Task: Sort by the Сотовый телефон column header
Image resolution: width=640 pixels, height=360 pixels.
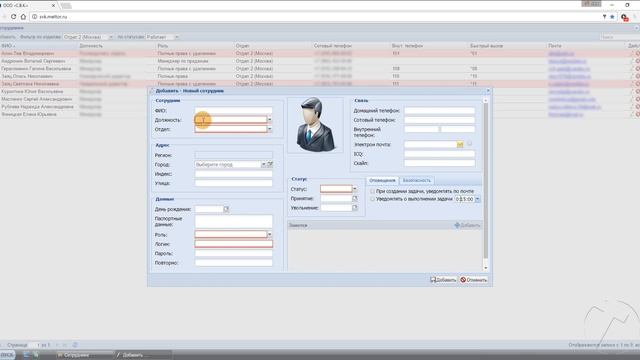Action: [x=351, y=46]
